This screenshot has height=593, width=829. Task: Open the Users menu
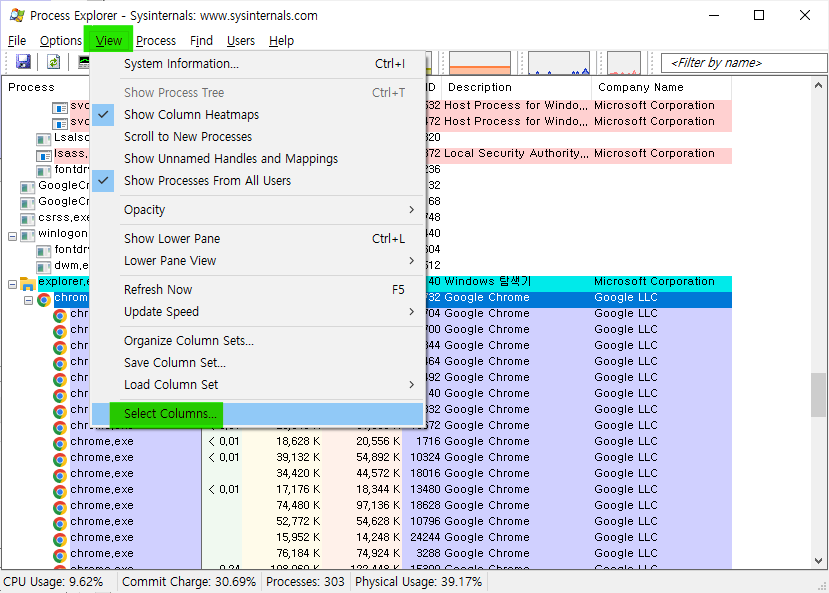tap(241, 41)
